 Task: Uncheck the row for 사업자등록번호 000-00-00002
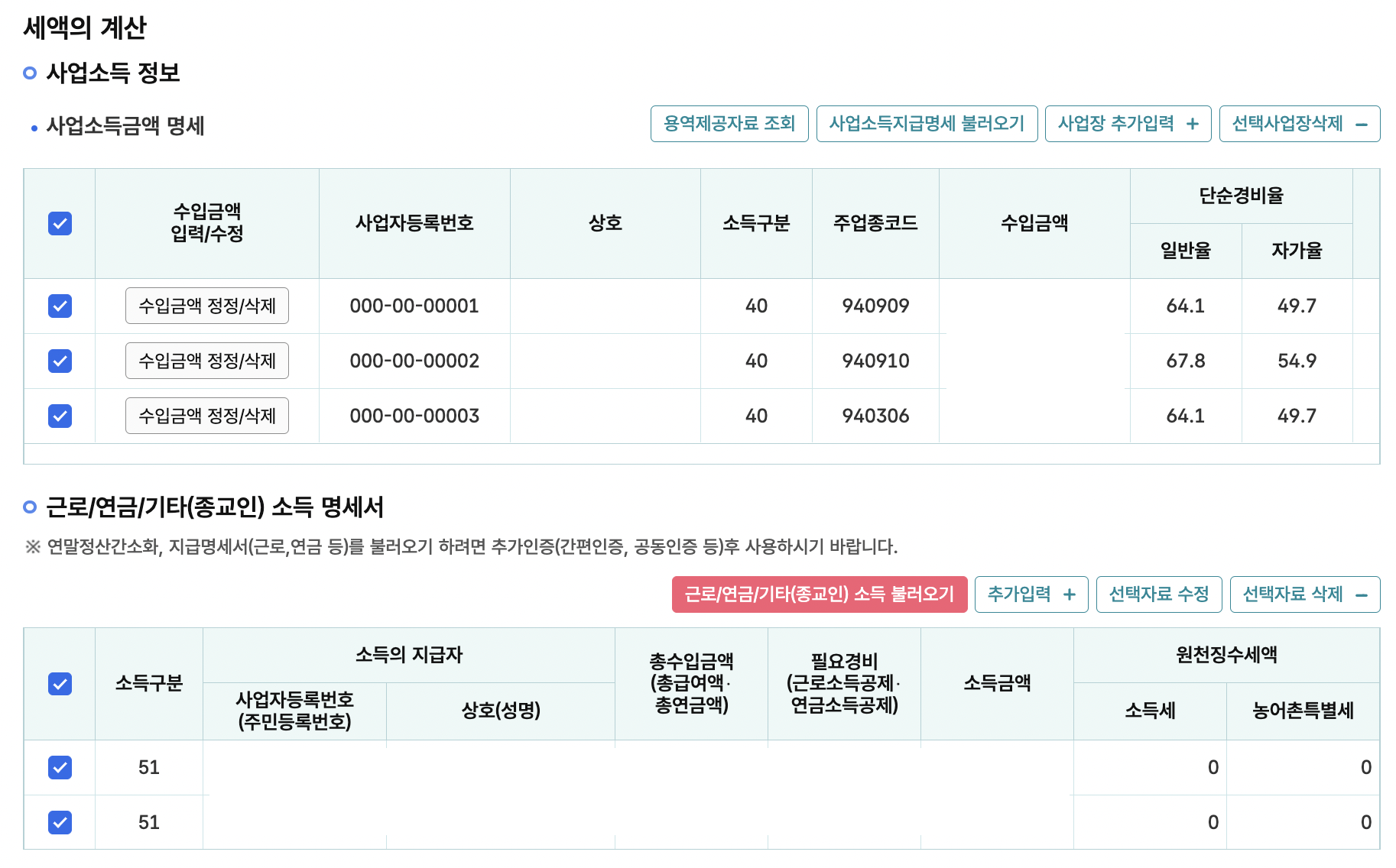pyautogui.click(x=60, y=361)
